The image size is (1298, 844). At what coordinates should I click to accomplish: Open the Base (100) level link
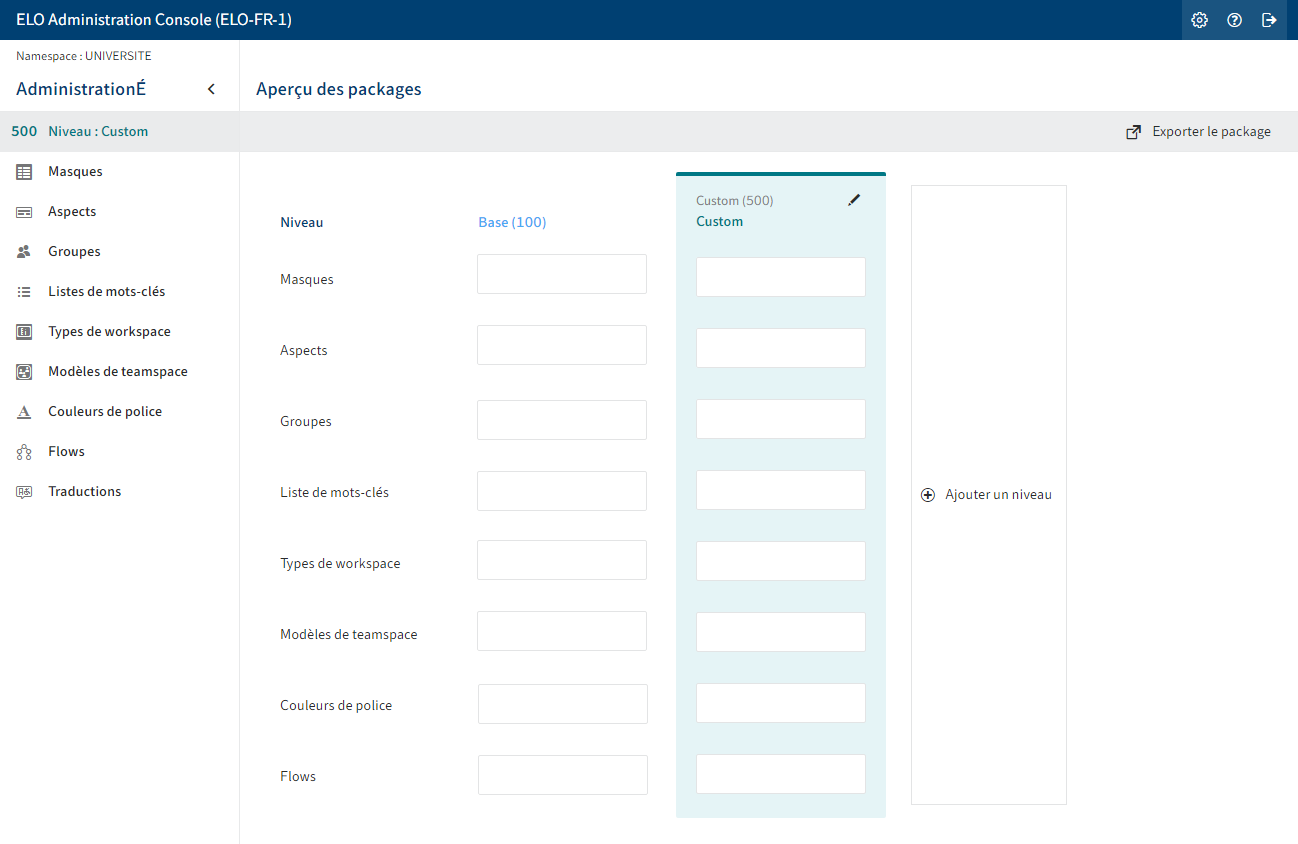[512, 222]
